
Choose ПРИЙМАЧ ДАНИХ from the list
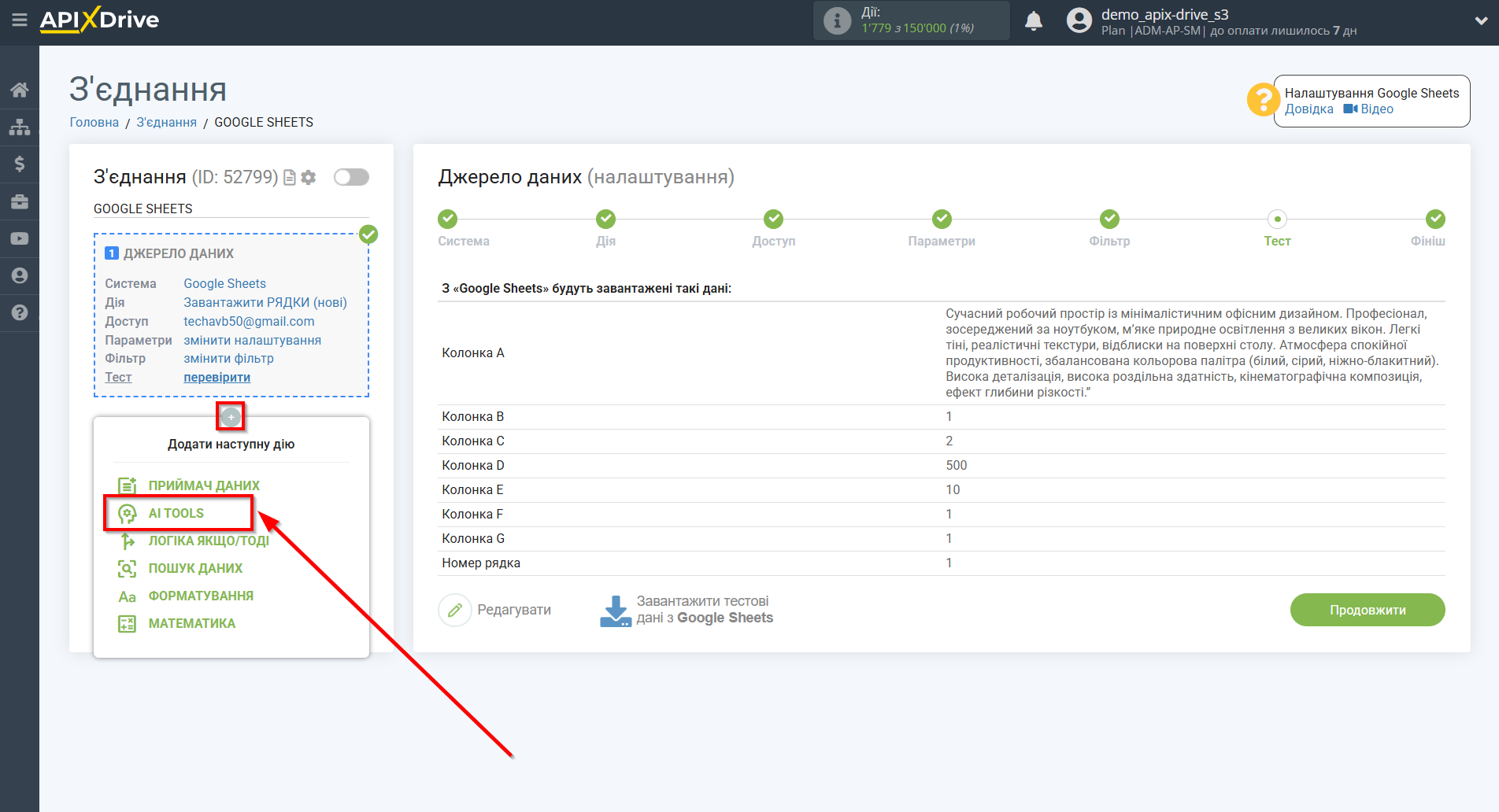[x=203, y=485]
